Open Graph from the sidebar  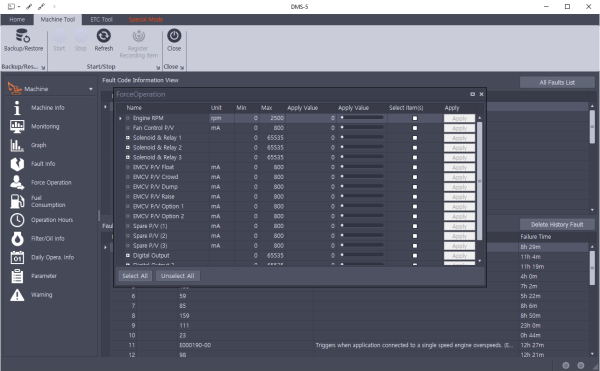(x=38, y=145)
